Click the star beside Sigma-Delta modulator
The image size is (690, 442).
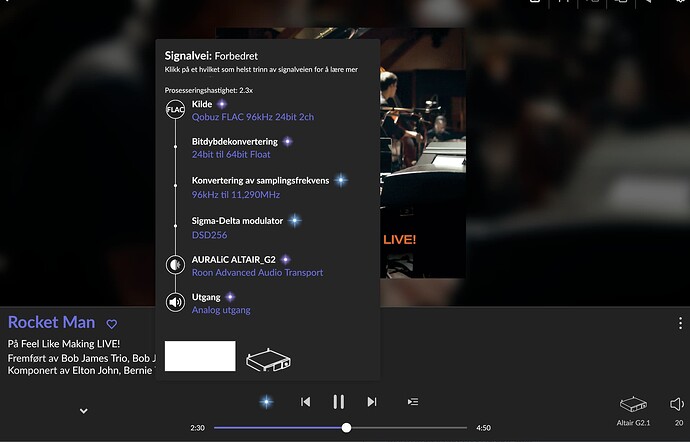294,221
